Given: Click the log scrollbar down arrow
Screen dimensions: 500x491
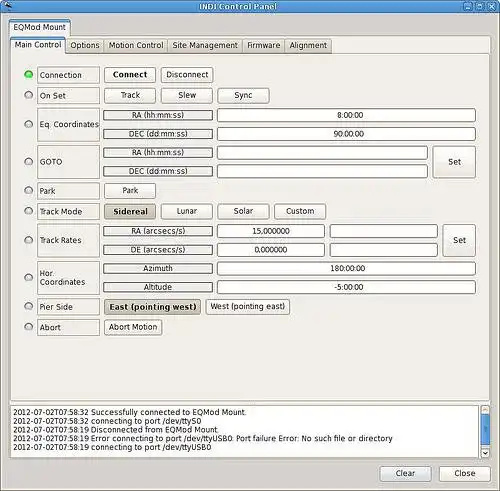Looking at the screenshot, I should [485, 453].
